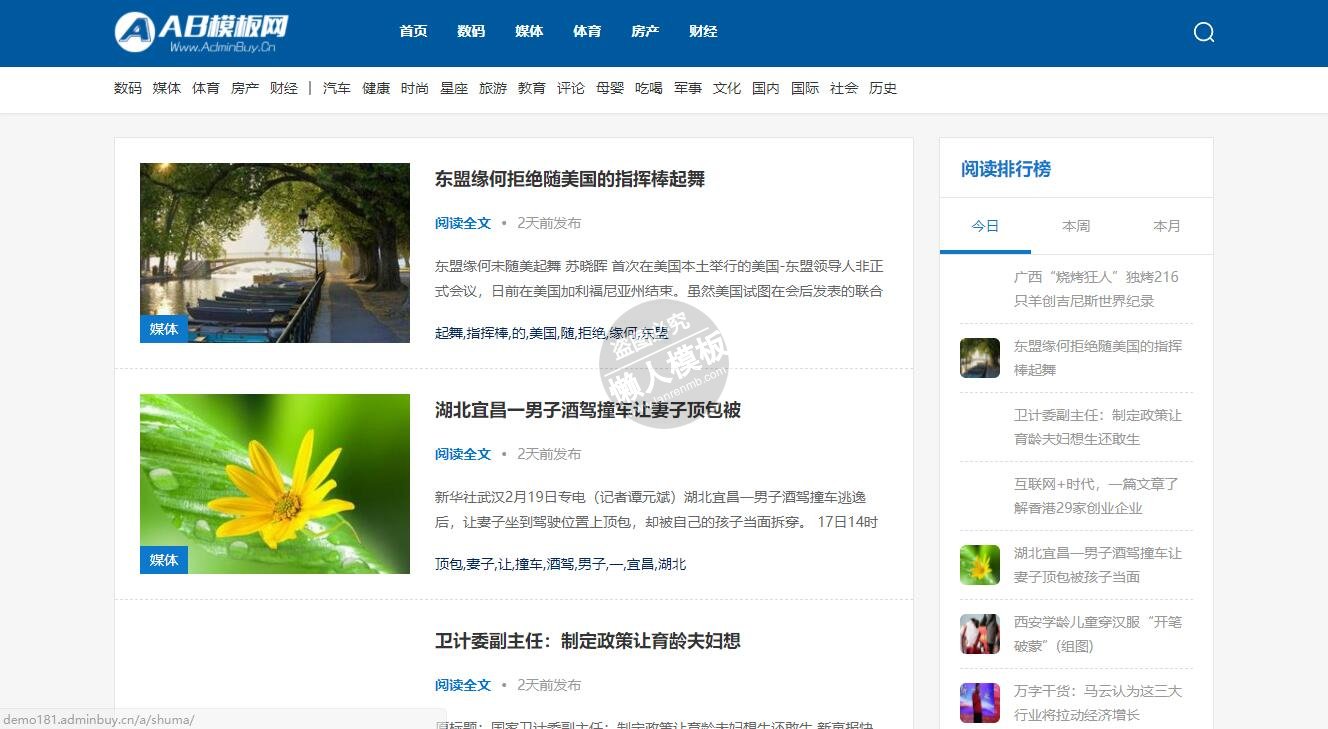1328x729 pixels.
Task: Open sidebar item 西安学龄儿童穿汉服“开笔破蒙”
Action: pos(1098,634)
